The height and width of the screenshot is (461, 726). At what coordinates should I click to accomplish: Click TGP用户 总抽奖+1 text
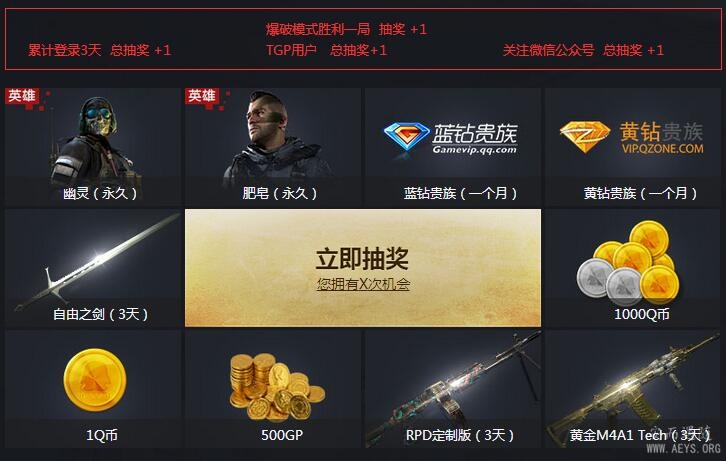[x=326, y=50]
